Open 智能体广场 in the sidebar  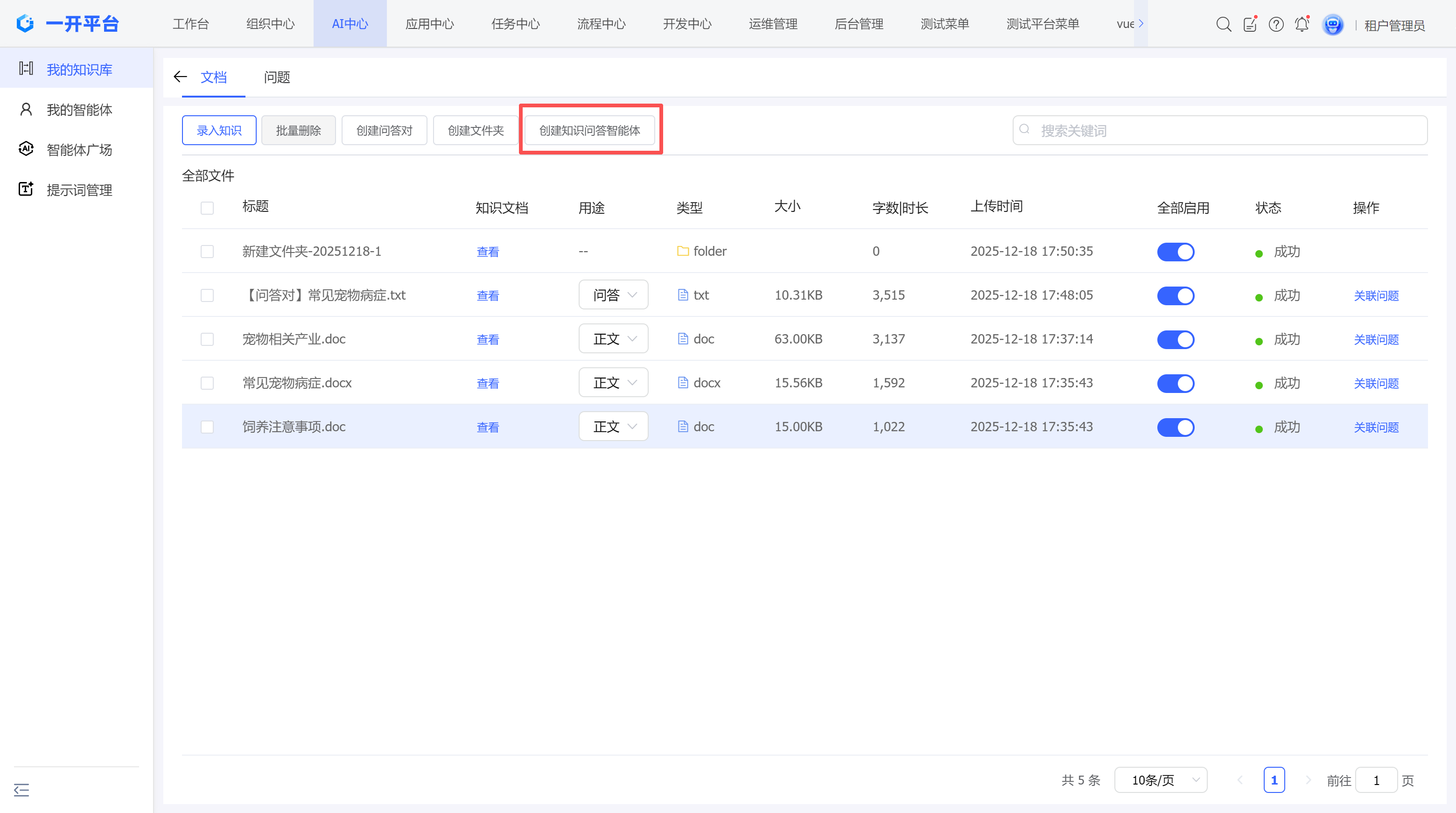click(x=79, y=150)
